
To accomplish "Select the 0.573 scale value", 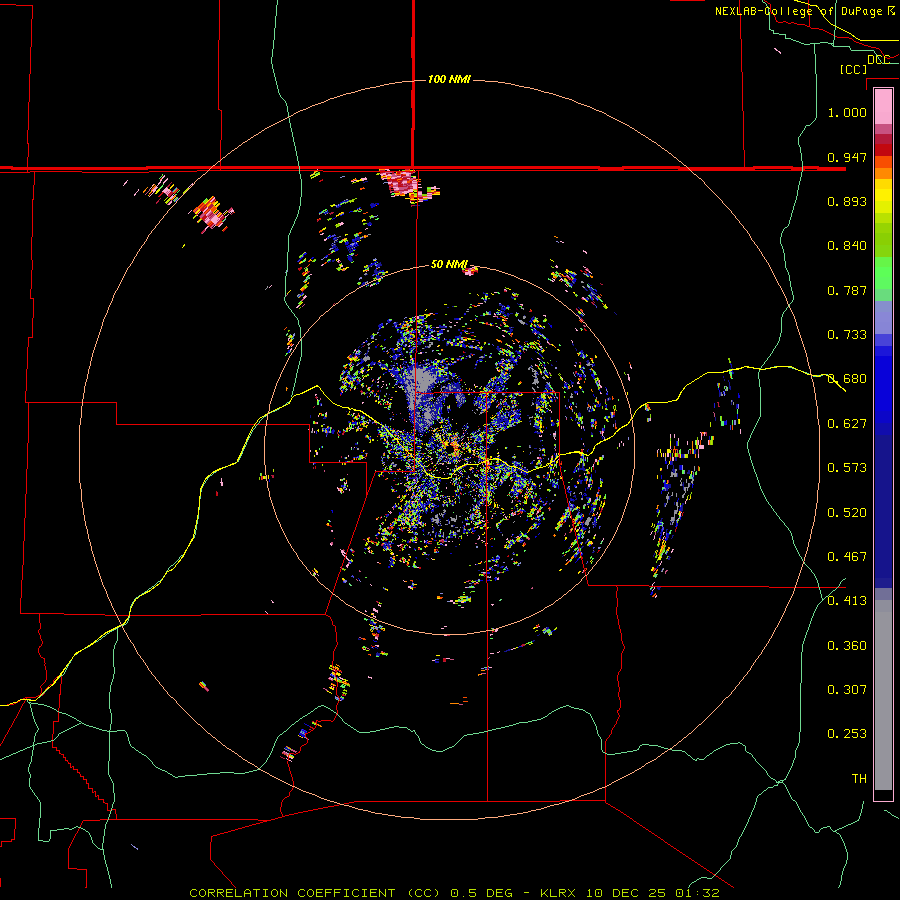I will 847,468.
